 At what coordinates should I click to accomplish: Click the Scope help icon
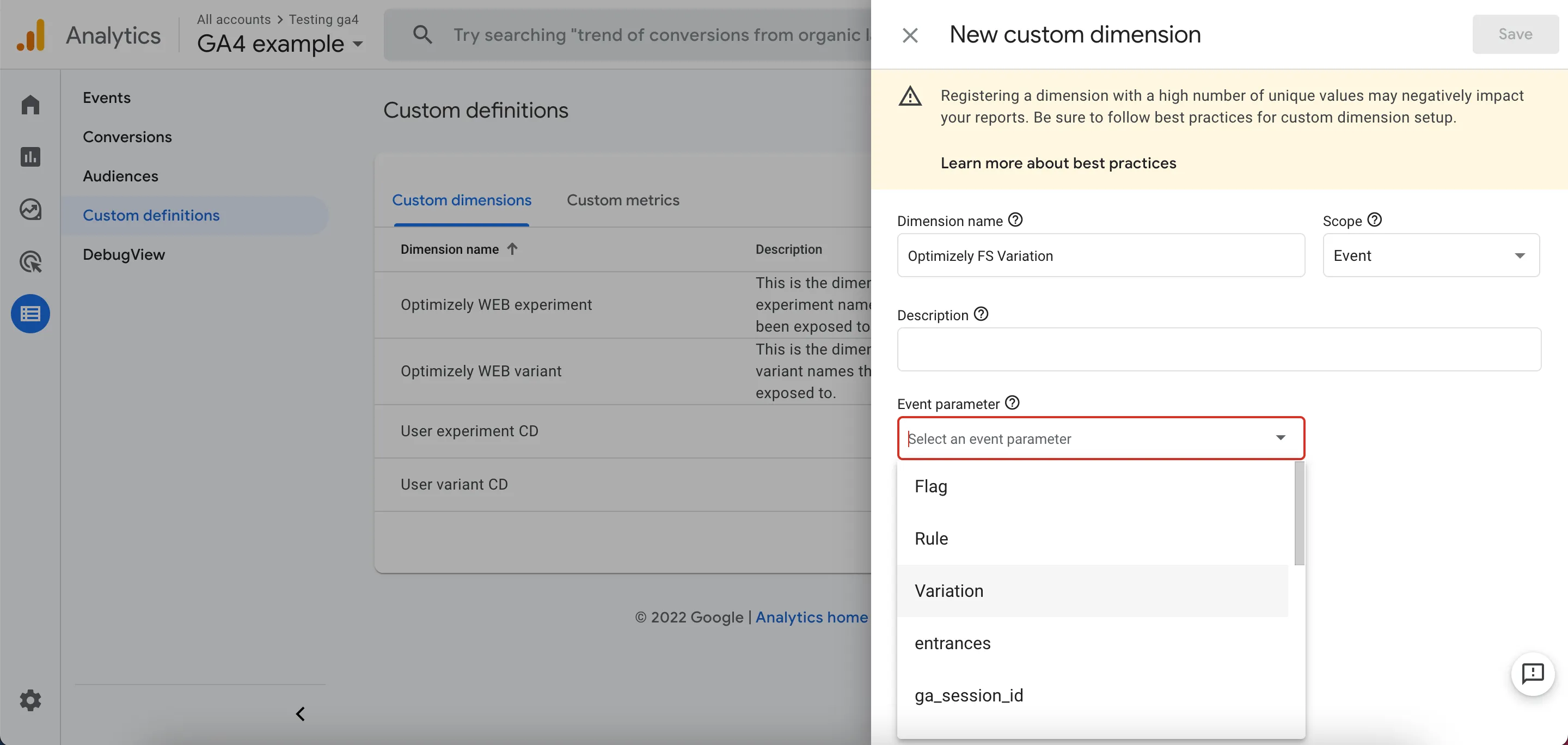click(x=1374, y=219)
